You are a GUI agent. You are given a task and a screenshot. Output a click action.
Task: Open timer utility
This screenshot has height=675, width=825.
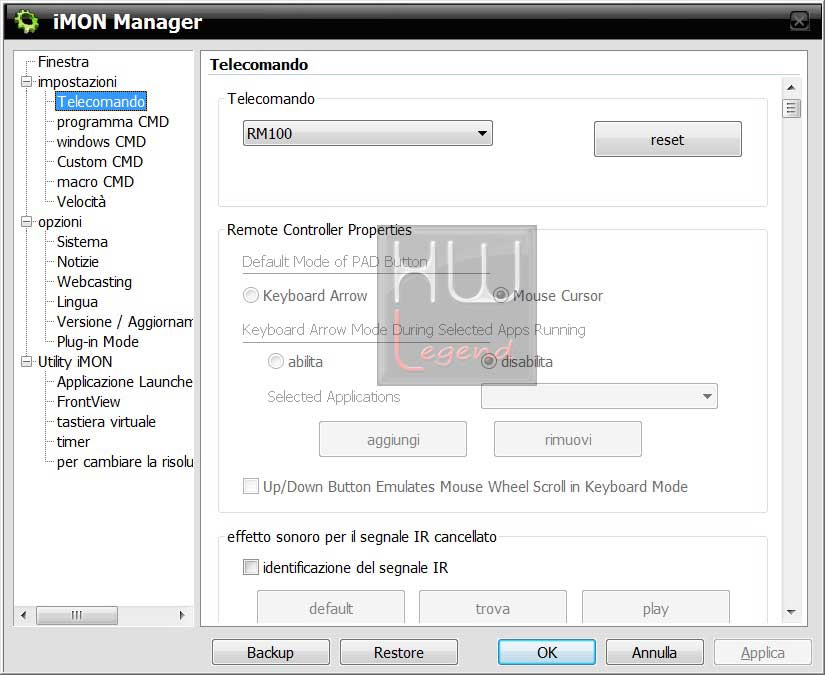tap(73, 441)
